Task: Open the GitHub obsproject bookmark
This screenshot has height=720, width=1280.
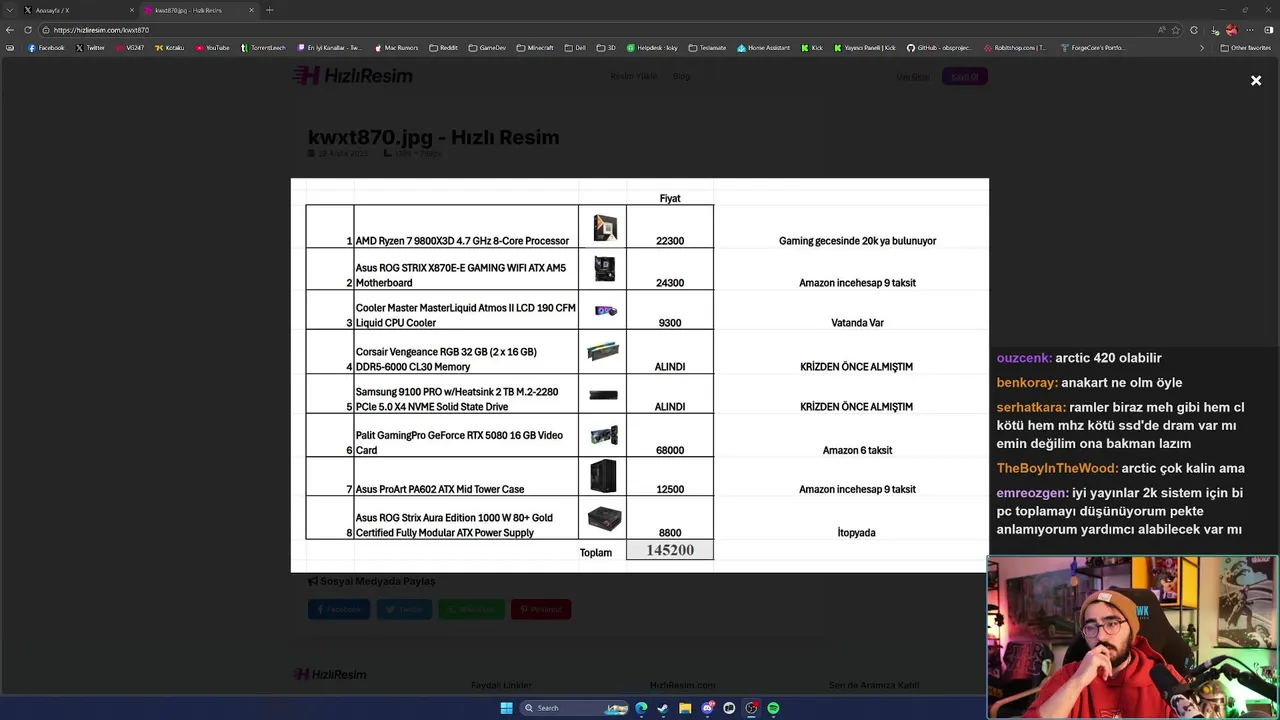Action: click(x=940, y=48)
